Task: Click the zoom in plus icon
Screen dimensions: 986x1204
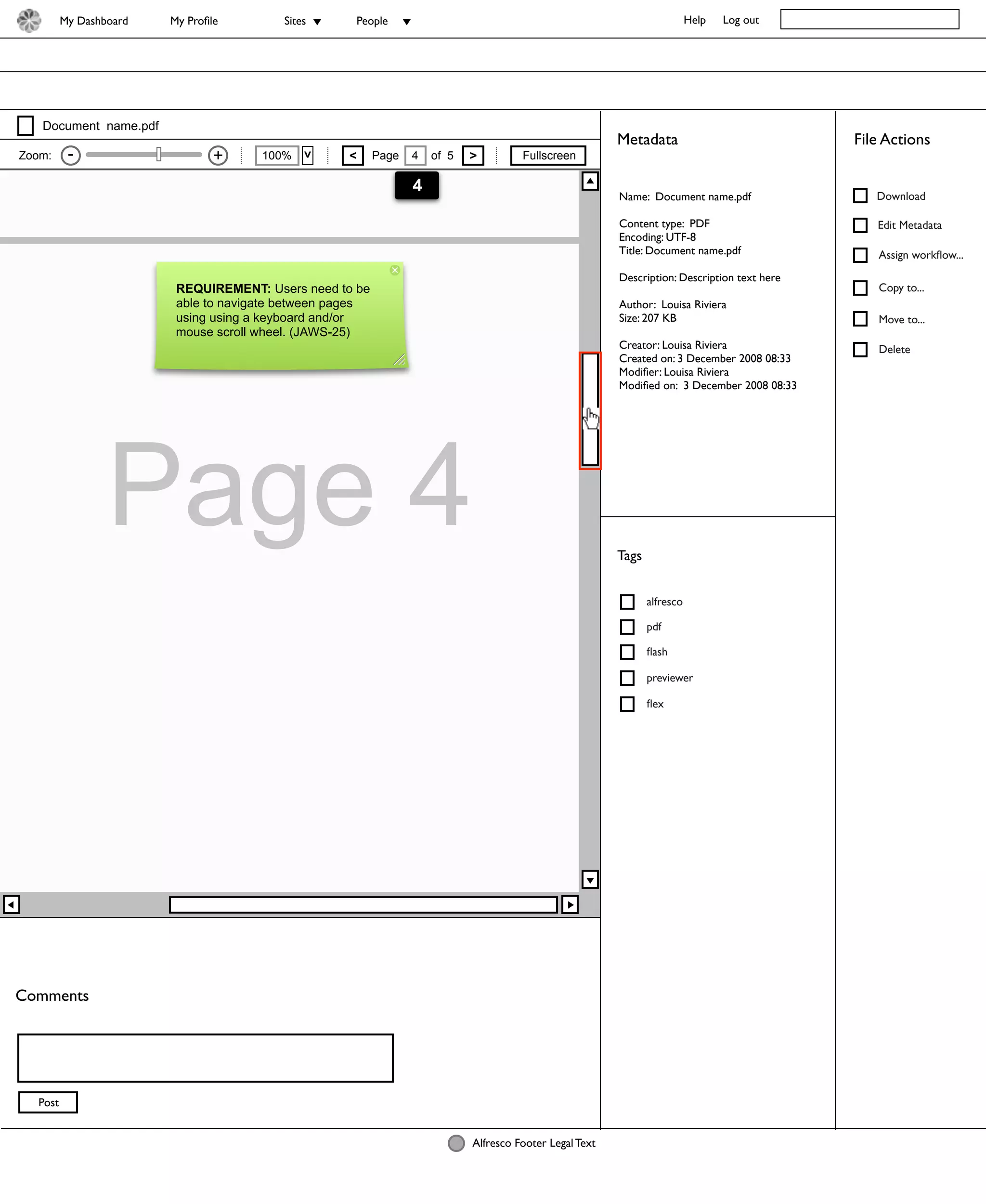Action: pyautogui.click(x=218, y=155)
